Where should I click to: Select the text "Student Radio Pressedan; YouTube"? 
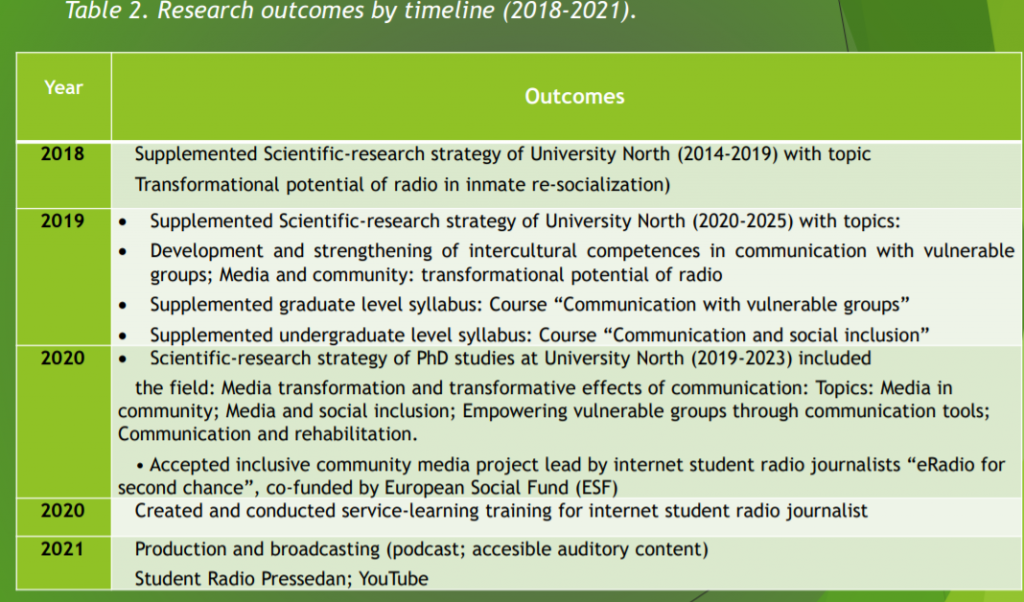pos(281,578)
